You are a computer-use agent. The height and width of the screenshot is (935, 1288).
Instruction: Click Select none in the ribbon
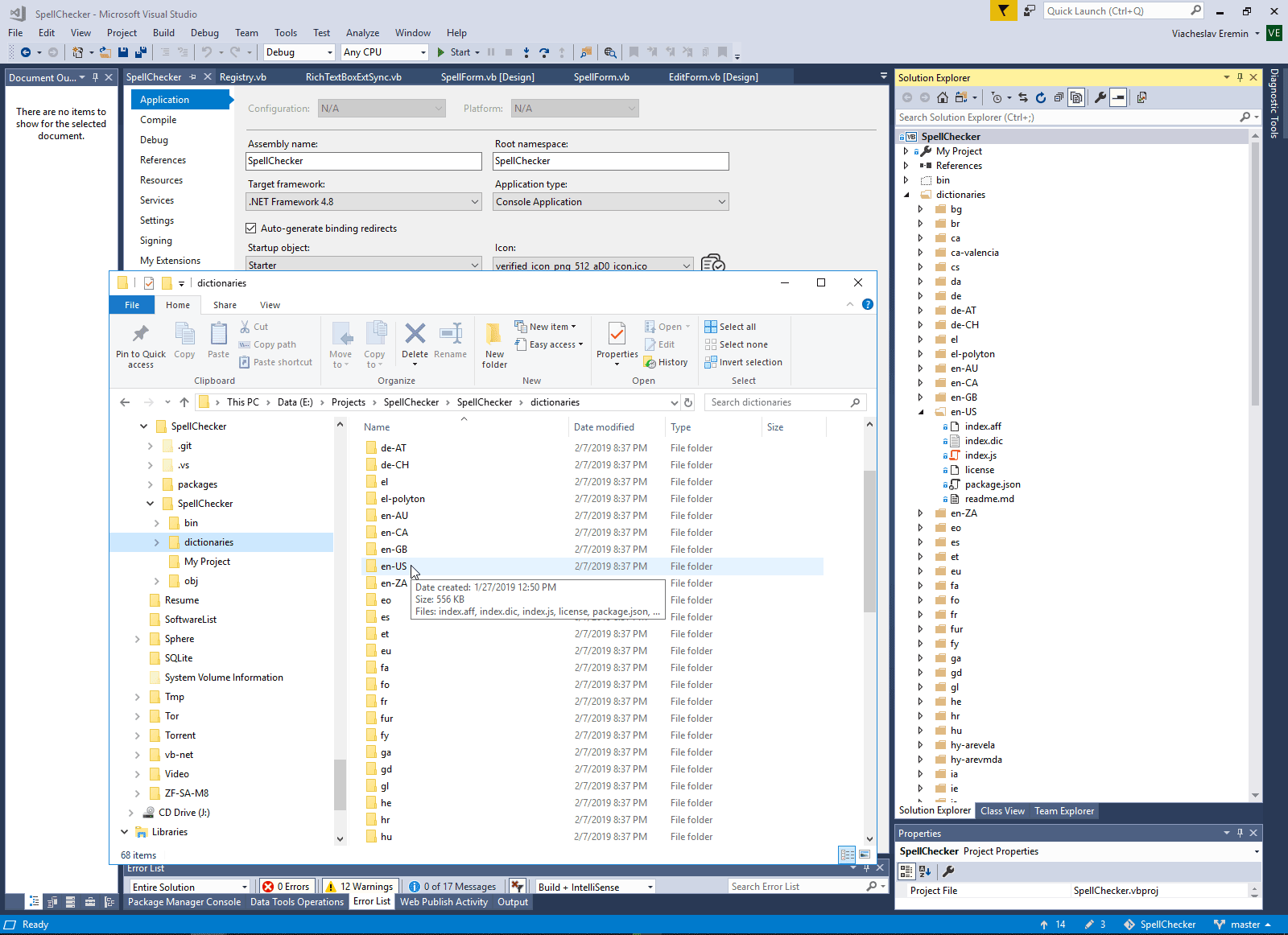click(736, 344)
